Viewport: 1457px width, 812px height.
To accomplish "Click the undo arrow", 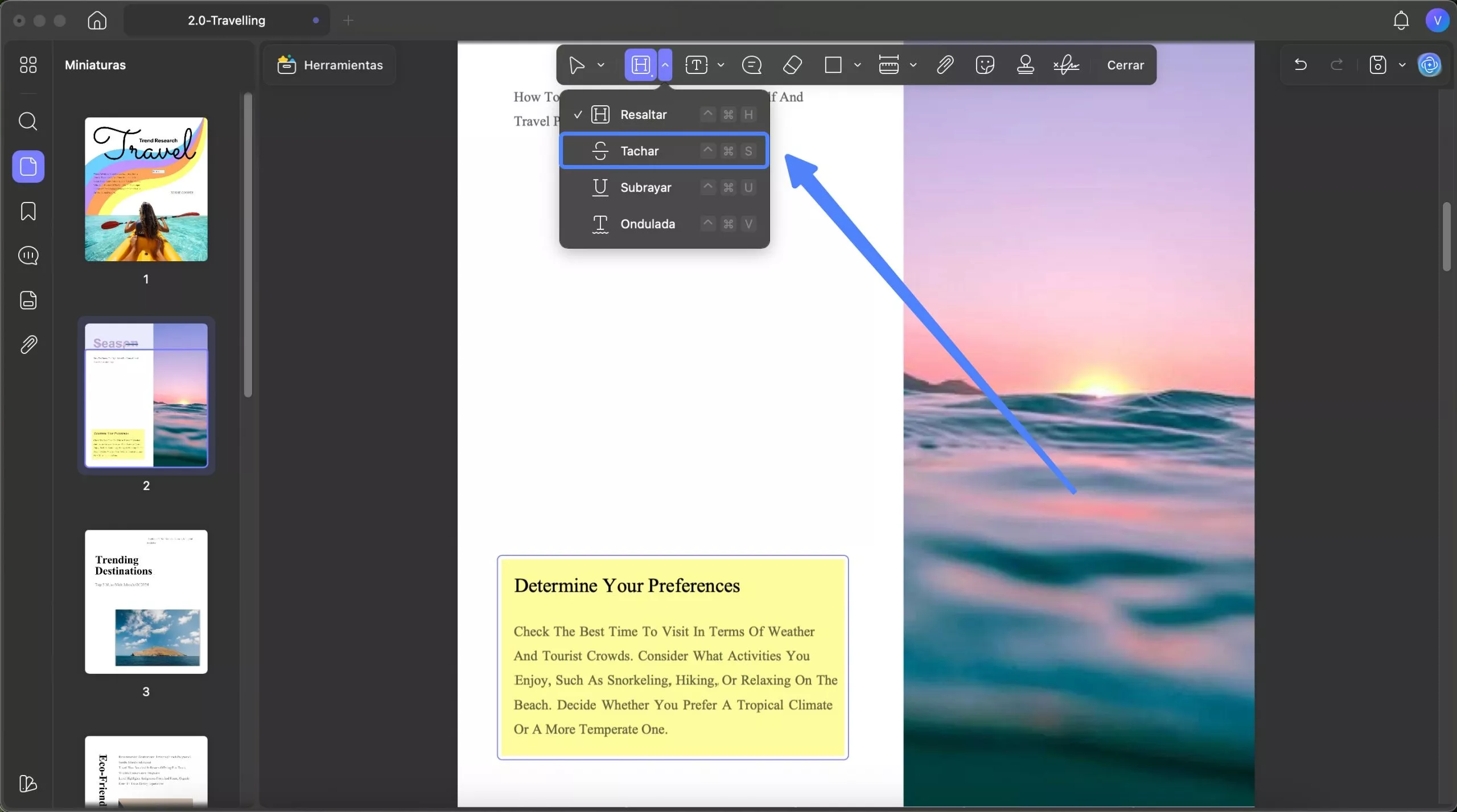I will (1300, 65).
